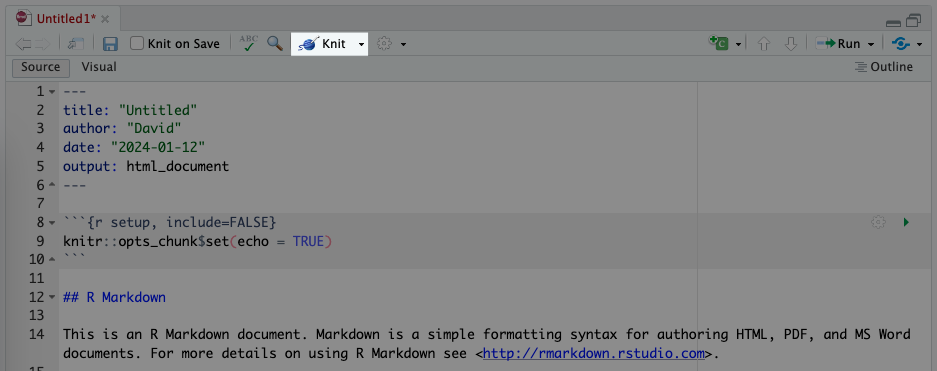
Task: Switch to the Visual editor mode
Action: pyautogui.click(x=99, y=67)
